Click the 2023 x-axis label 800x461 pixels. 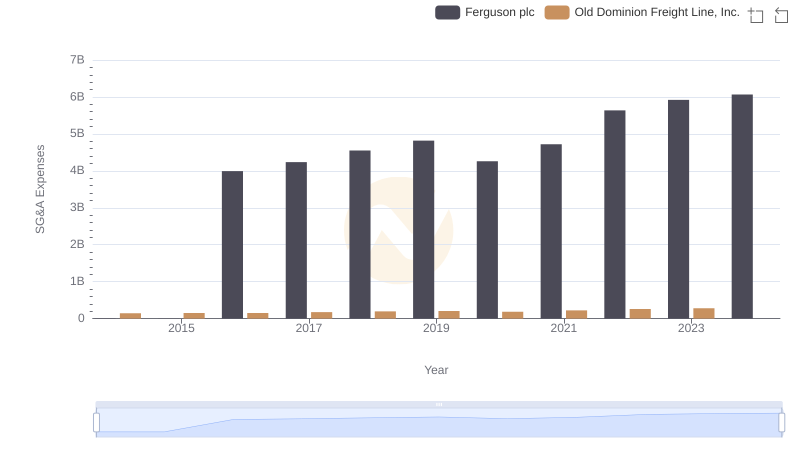tap(691, 328)
